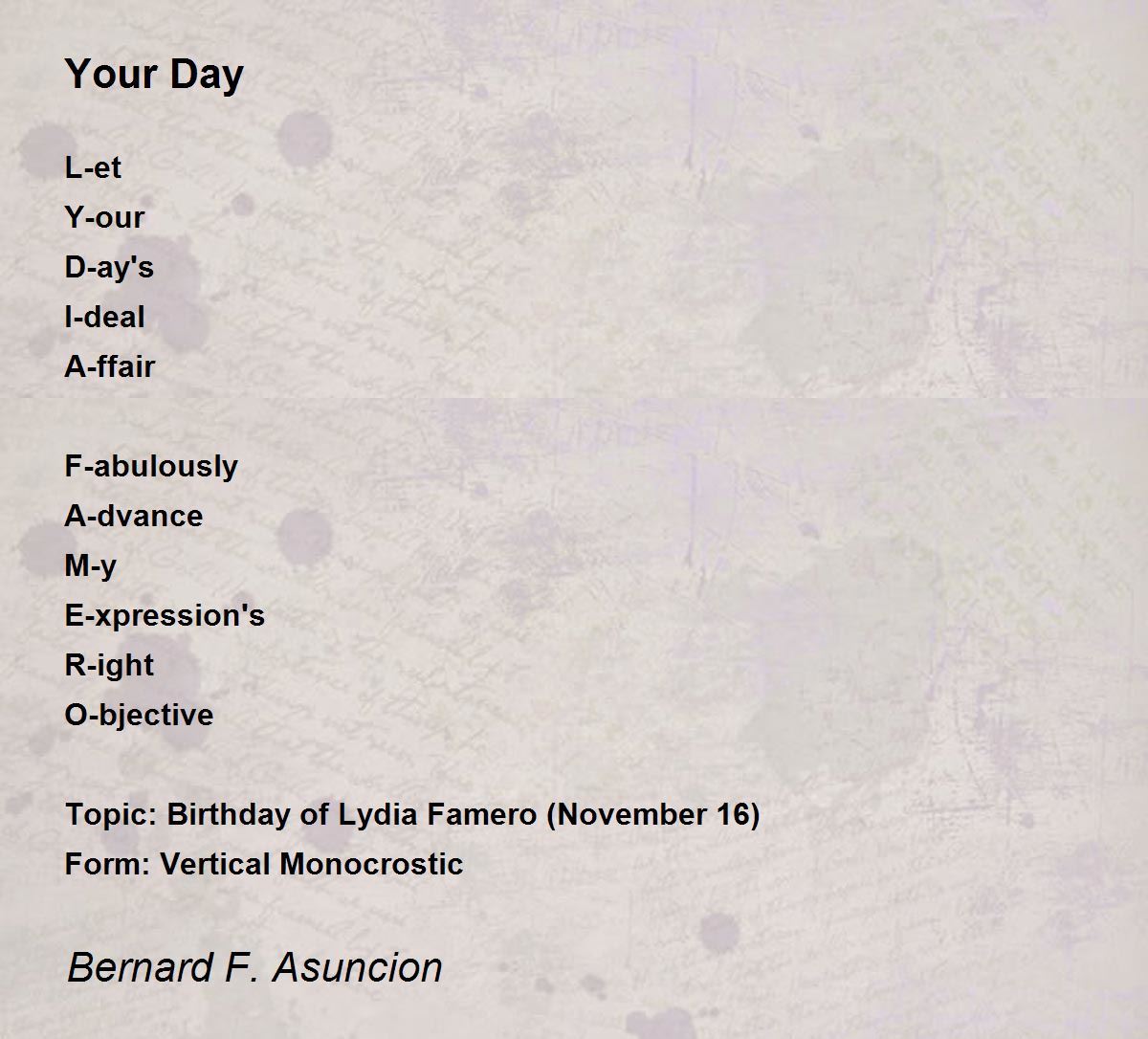The height and width of the screenshot is (1039, 1148).
Task: Click the line A-dvance
Action: coord(134,516)
